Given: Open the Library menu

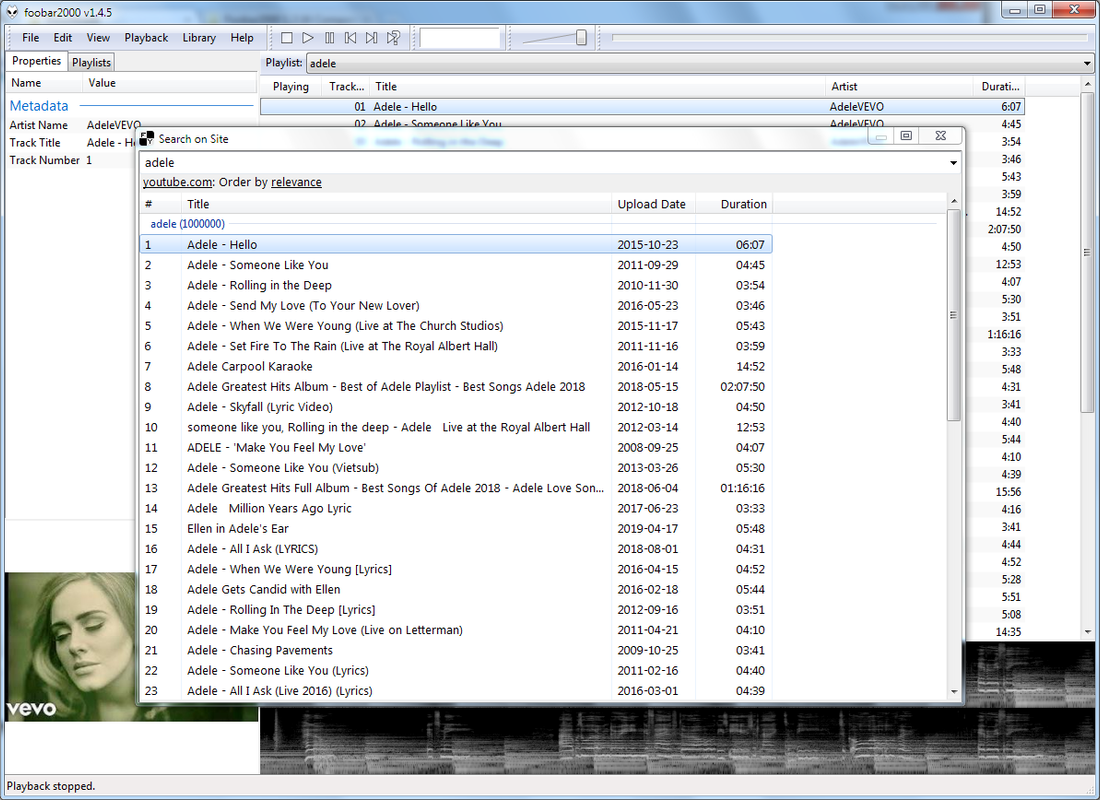Looking at the screenshot, I should pos(199,38).
